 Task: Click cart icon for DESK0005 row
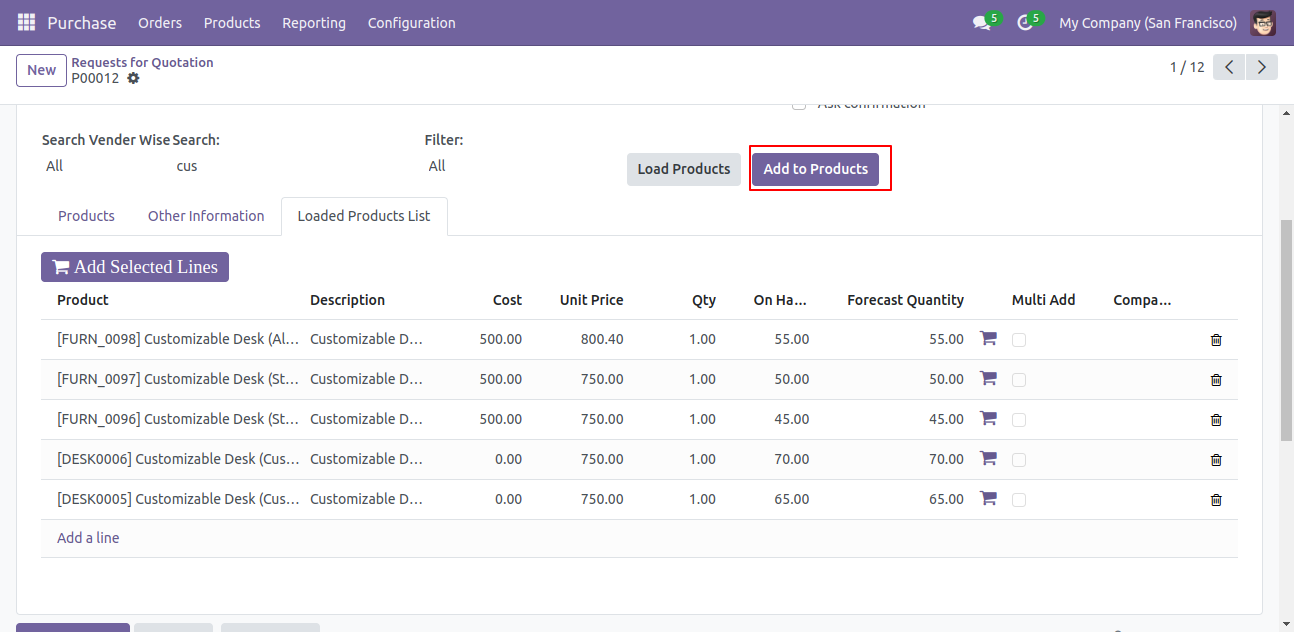click(x=988, y=498)
